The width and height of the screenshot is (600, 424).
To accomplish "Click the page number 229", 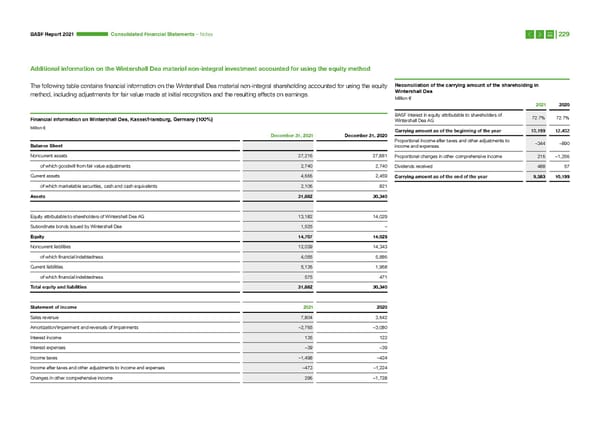I will tap(564, 34).
